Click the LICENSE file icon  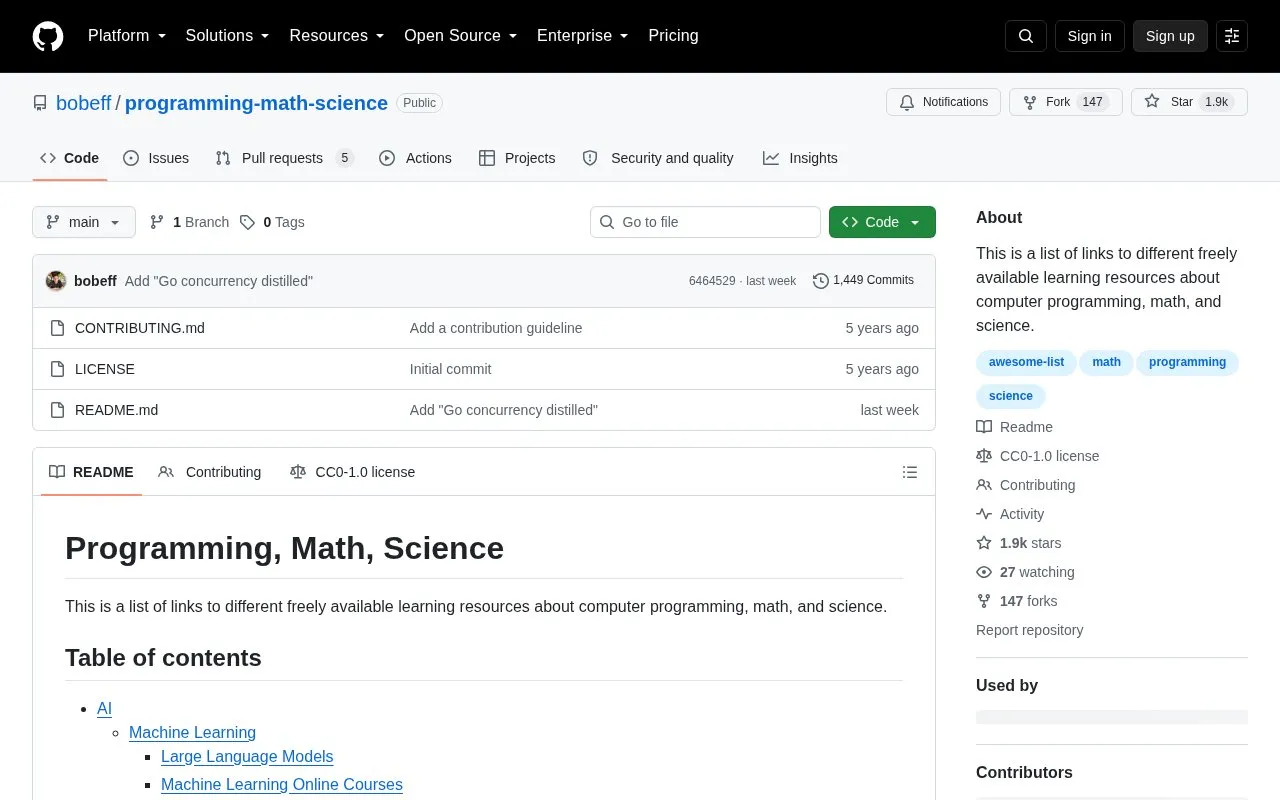click(58, 369)
